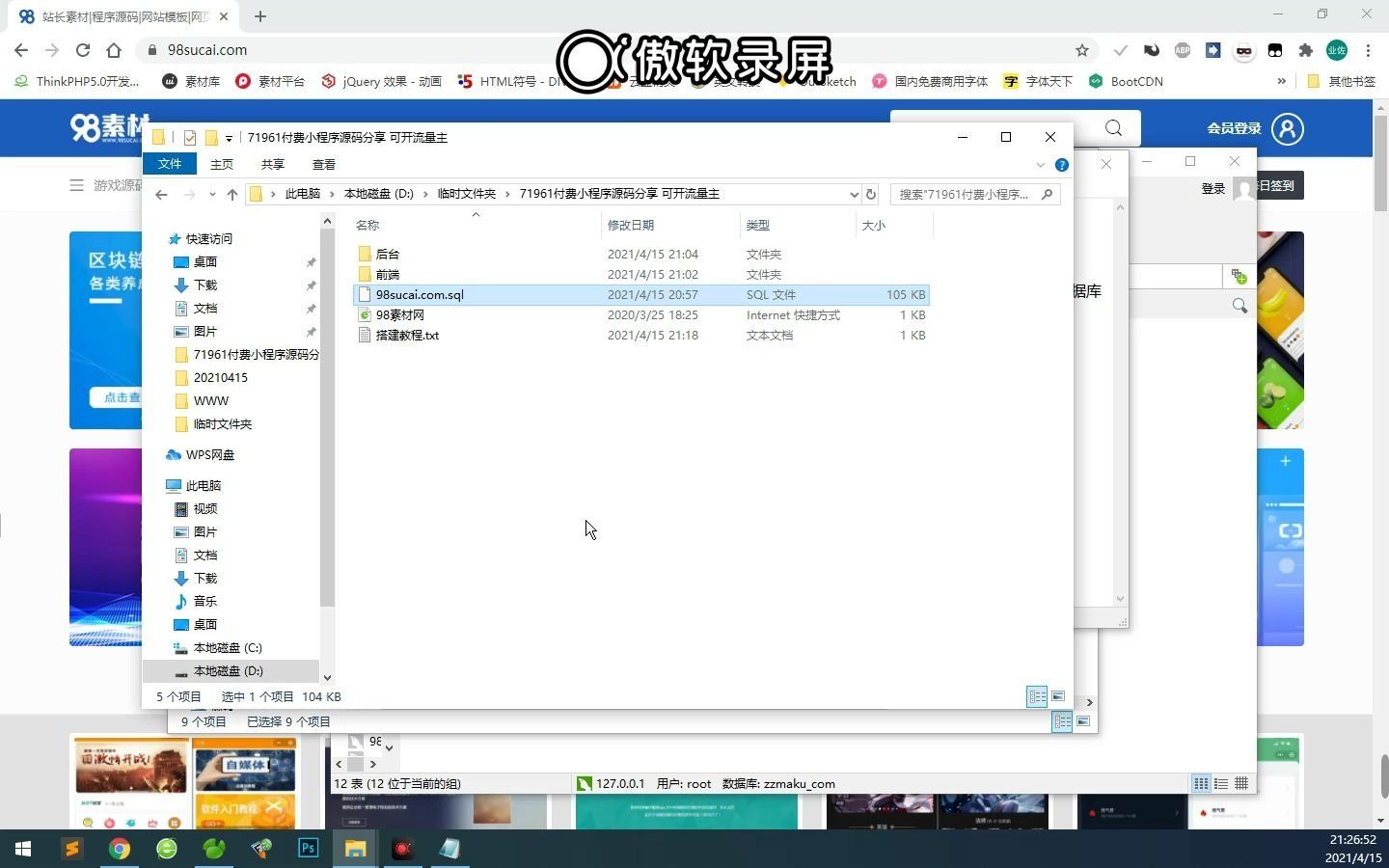This screenshot has height=868, width=1389.
Task: Click the Explorer up-one-level arrow
Action: tap(232, 194)
